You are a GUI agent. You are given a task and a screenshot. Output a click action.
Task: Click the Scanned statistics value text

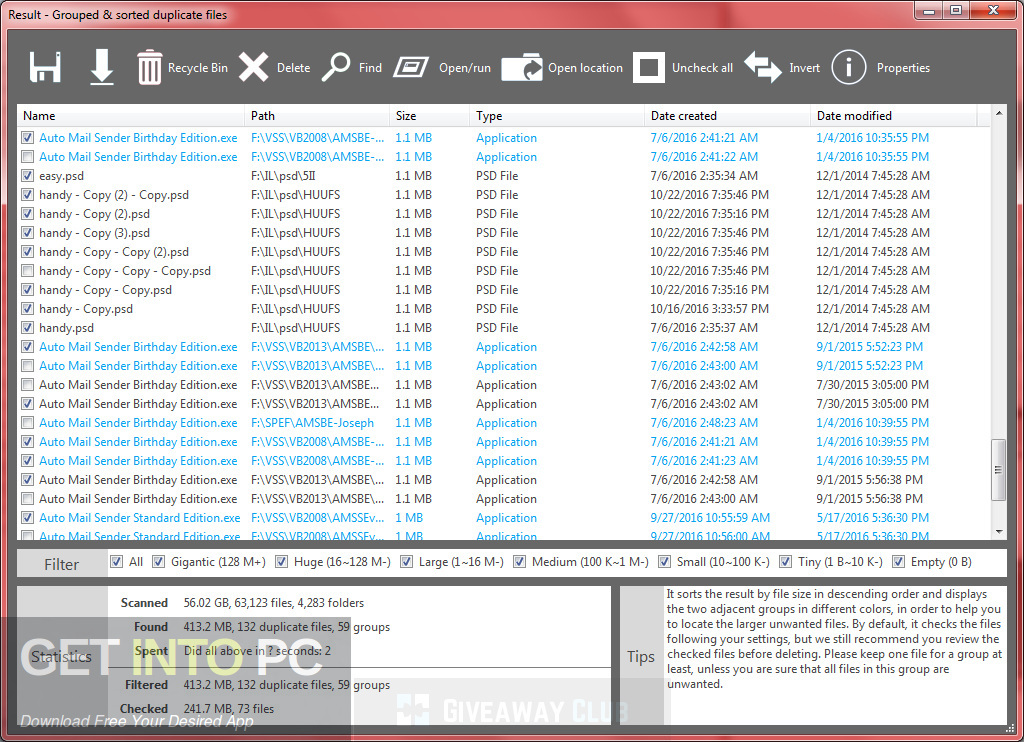(x=274, y=603)
